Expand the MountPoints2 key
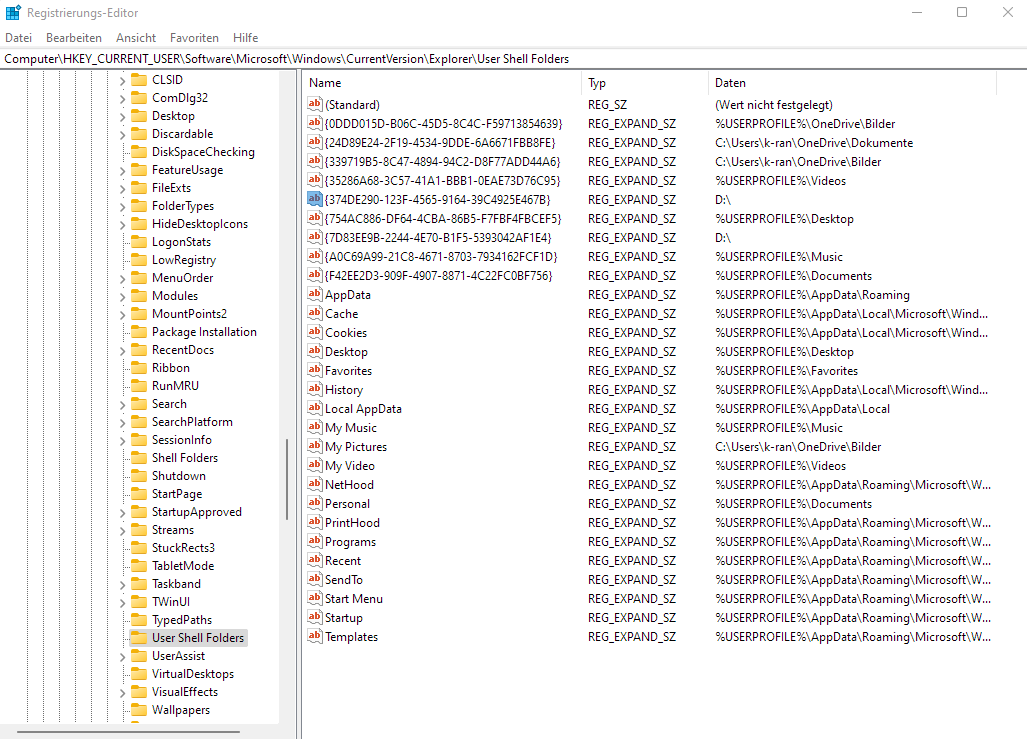 (x=122, y=314)
